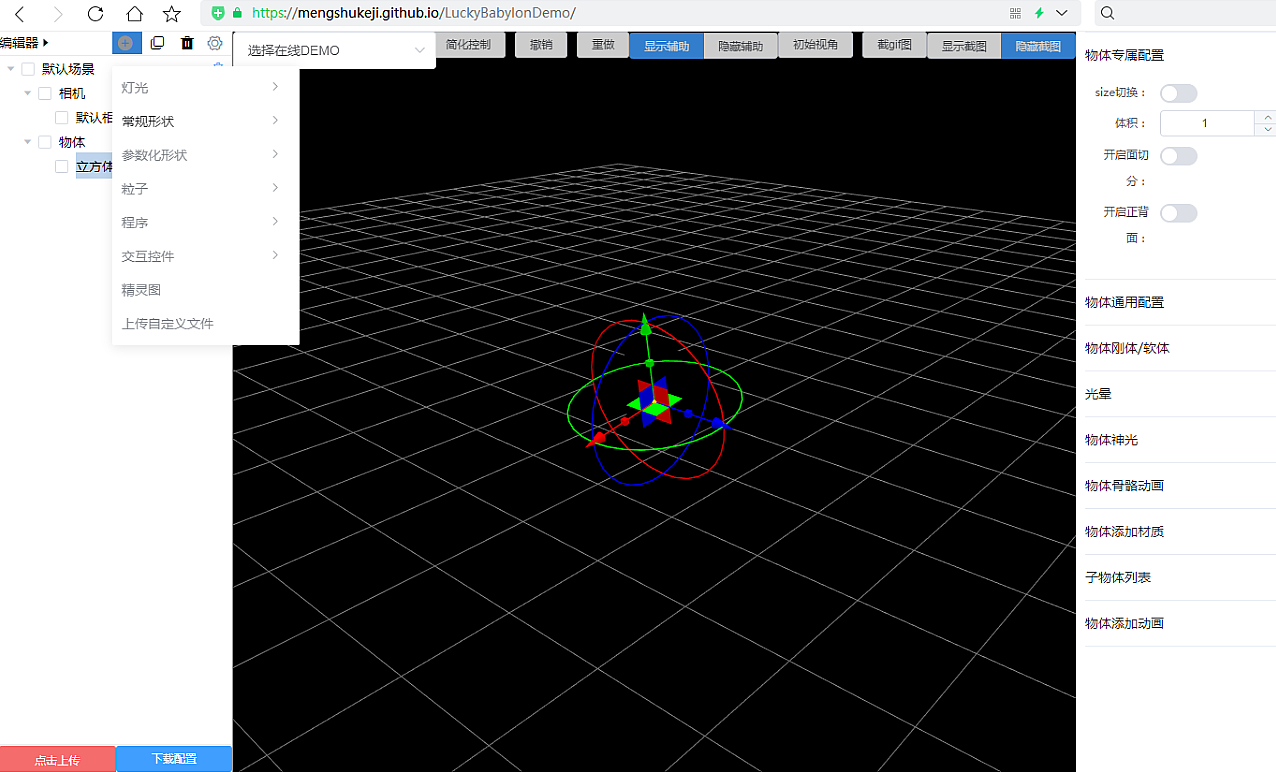Click the green Y-axis arrow gizmo handle
1276x772 pixels.
point(646,325)
